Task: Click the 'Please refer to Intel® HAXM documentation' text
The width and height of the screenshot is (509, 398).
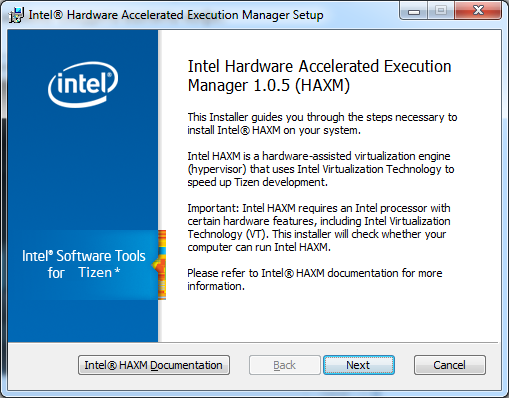Action: pyautogui.click(x=315, y=280)
